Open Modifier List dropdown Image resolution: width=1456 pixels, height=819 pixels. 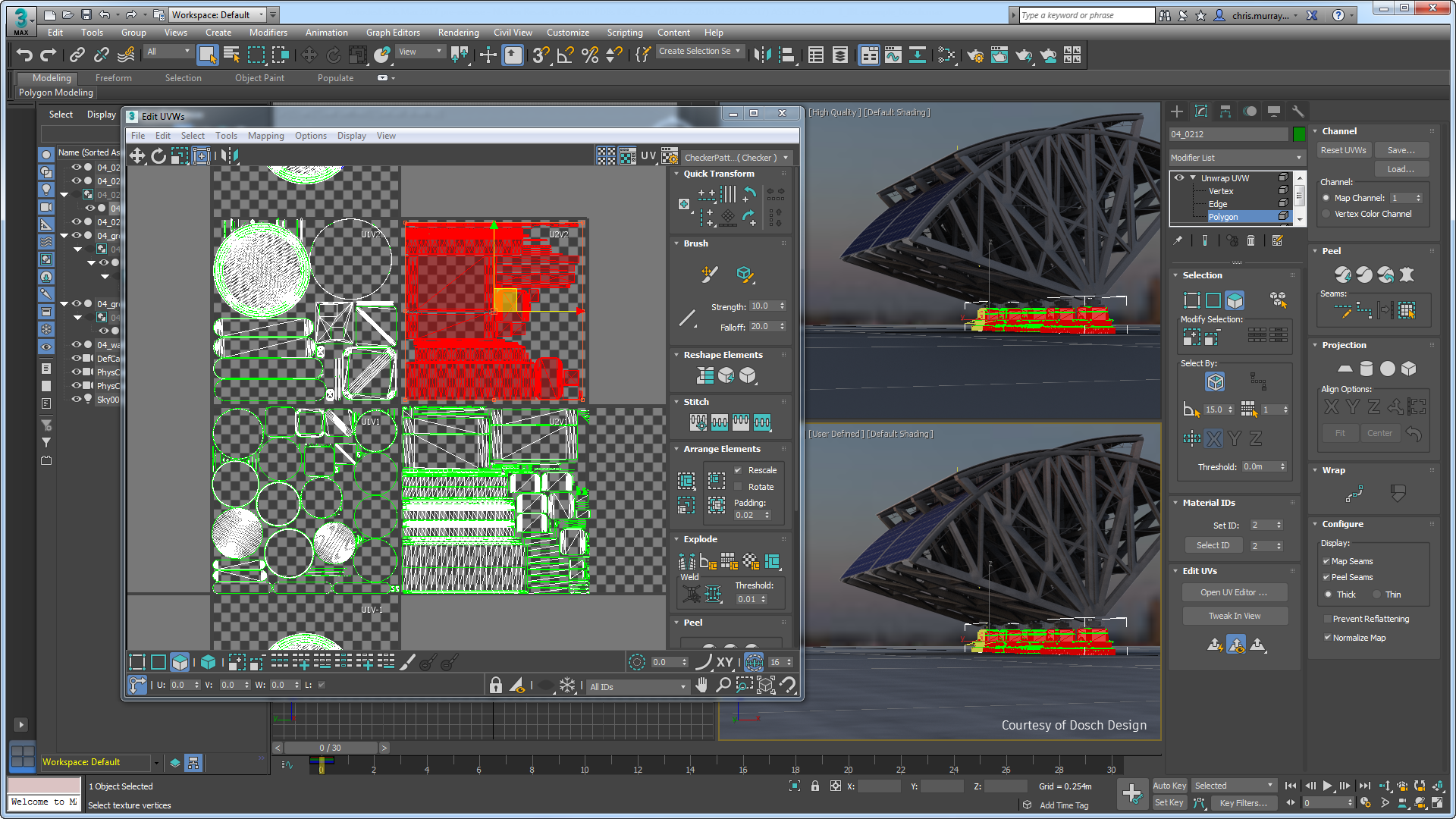pyautogui.click(x=1236, y=157)
